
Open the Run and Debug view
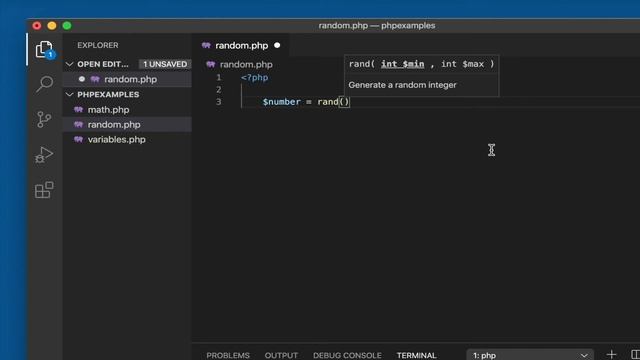pyautogui.click(x=44, y=155)
